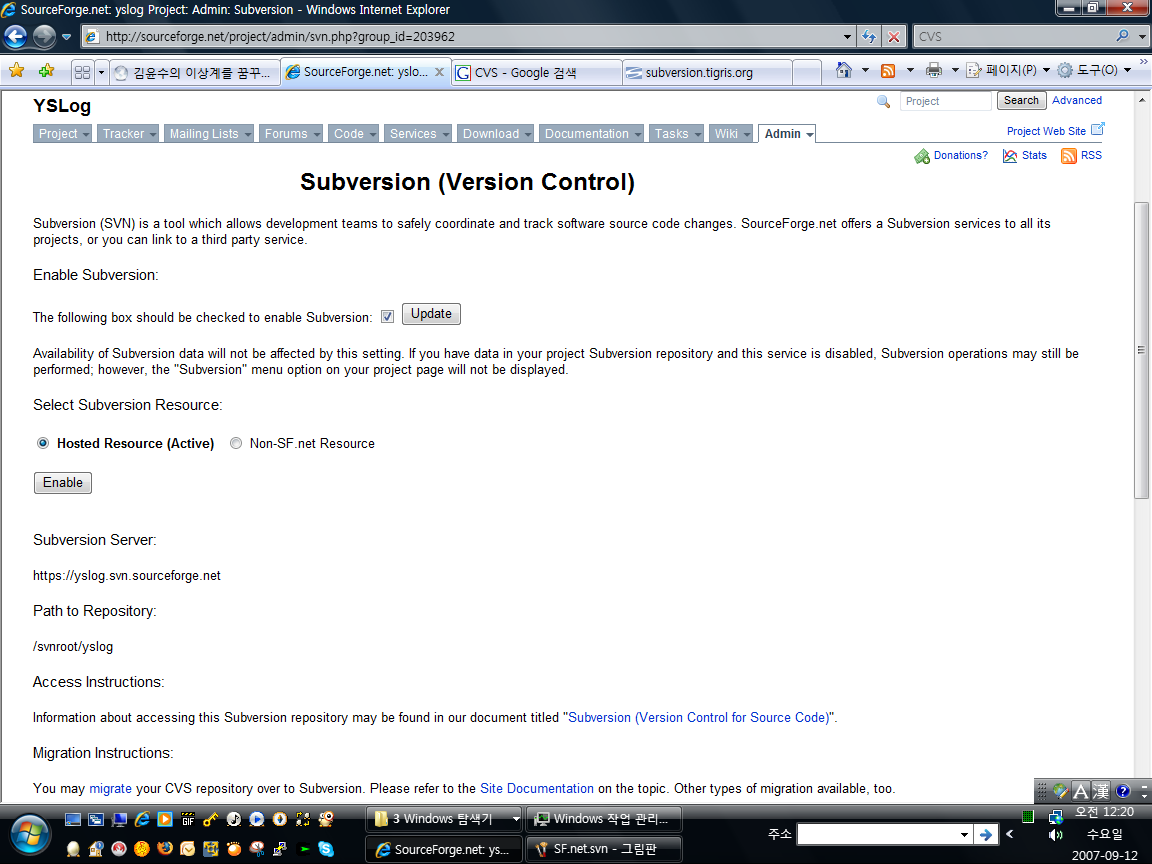Click the gold key quick launch icon
The height and width of the screenshot is (864, 1152).
[211, 818]
